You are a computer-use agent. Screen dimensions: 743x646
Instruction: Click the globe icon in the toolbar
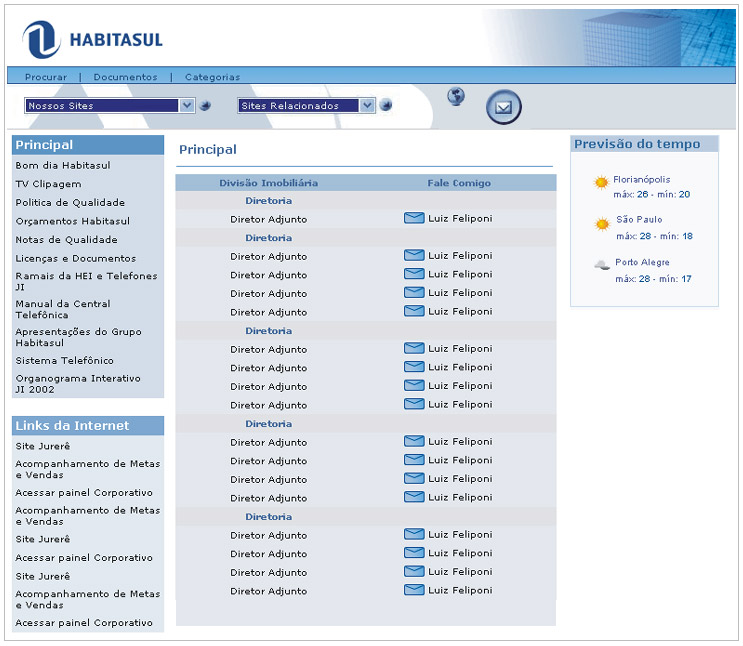point(456,96)
